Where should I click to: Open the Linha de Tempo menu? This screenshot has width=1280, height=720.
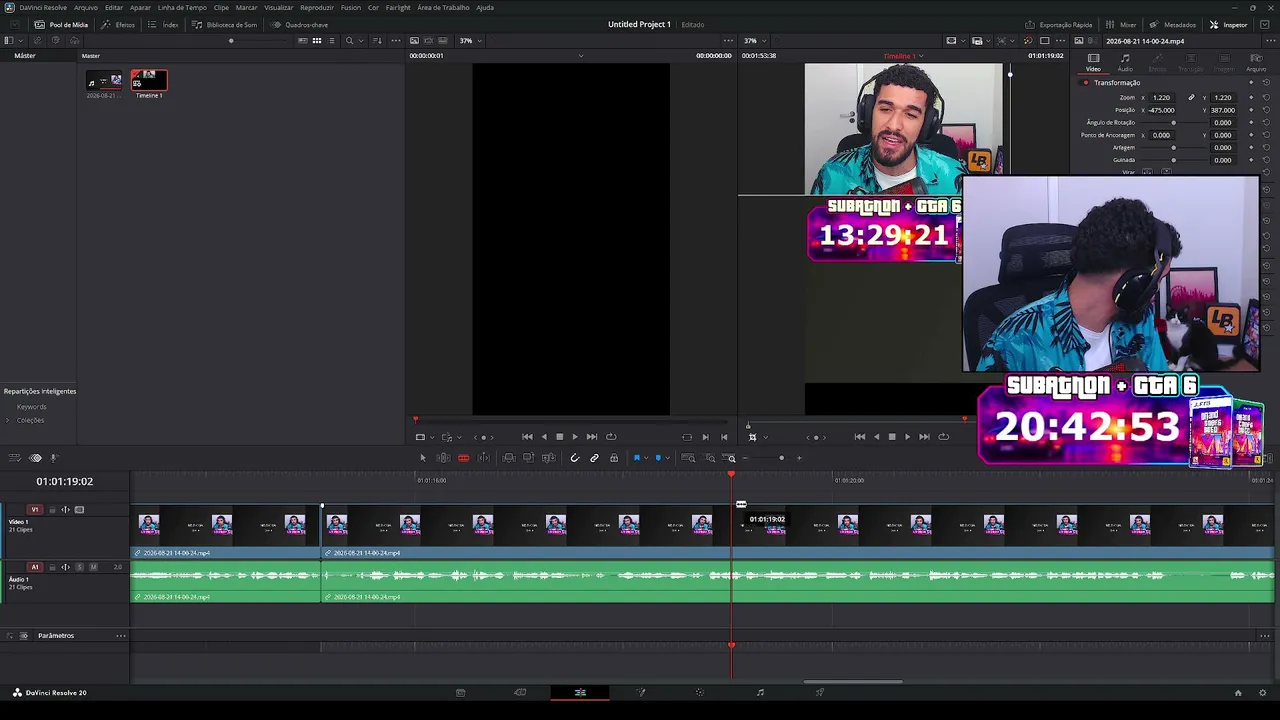click(182, 7)
